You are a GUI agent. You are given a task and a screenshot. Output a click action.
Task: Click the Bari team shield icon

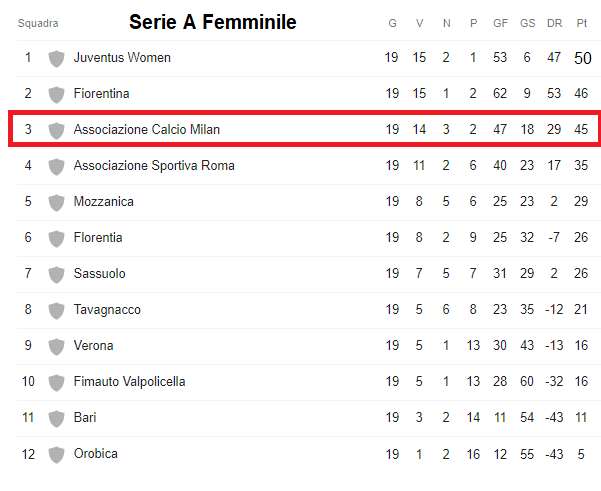(56, 418)
